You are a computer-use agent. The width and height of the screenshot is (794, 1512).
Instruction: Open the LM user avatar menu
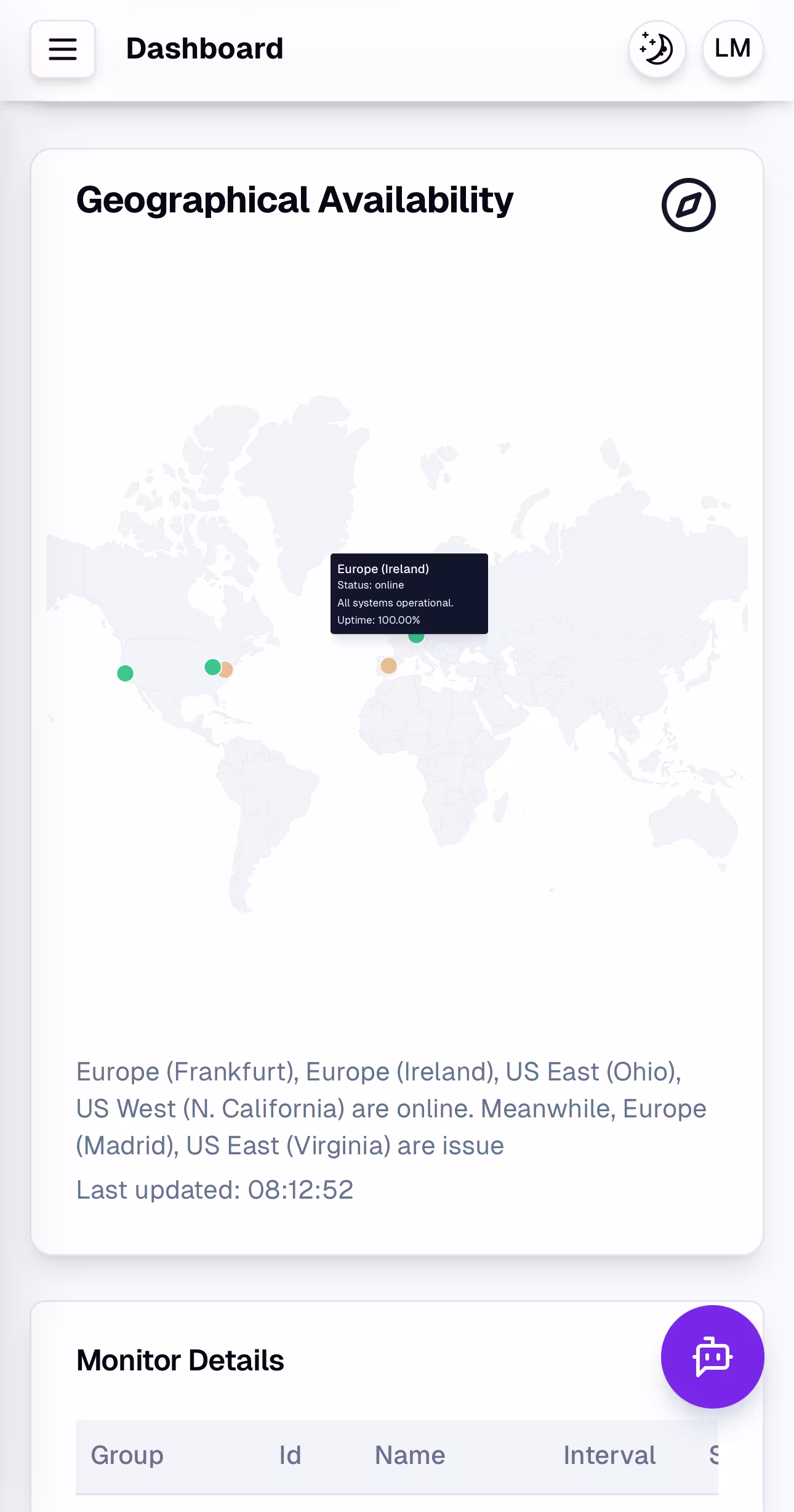coord(732,49)
